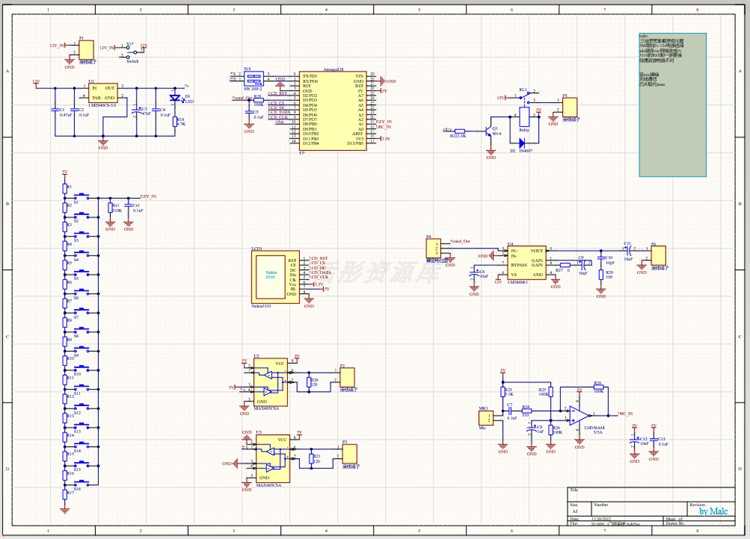Select the feedback resistor above the op-amp
750x539 pixels.
click(x=598, y=387)
